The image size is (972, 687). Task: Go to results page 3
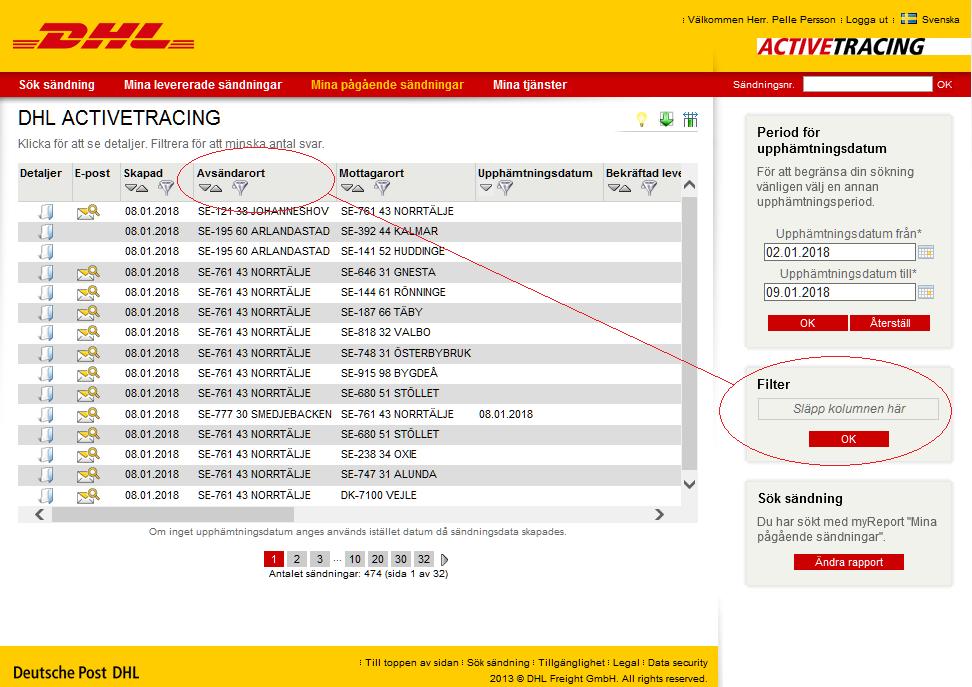coord(320,559)
